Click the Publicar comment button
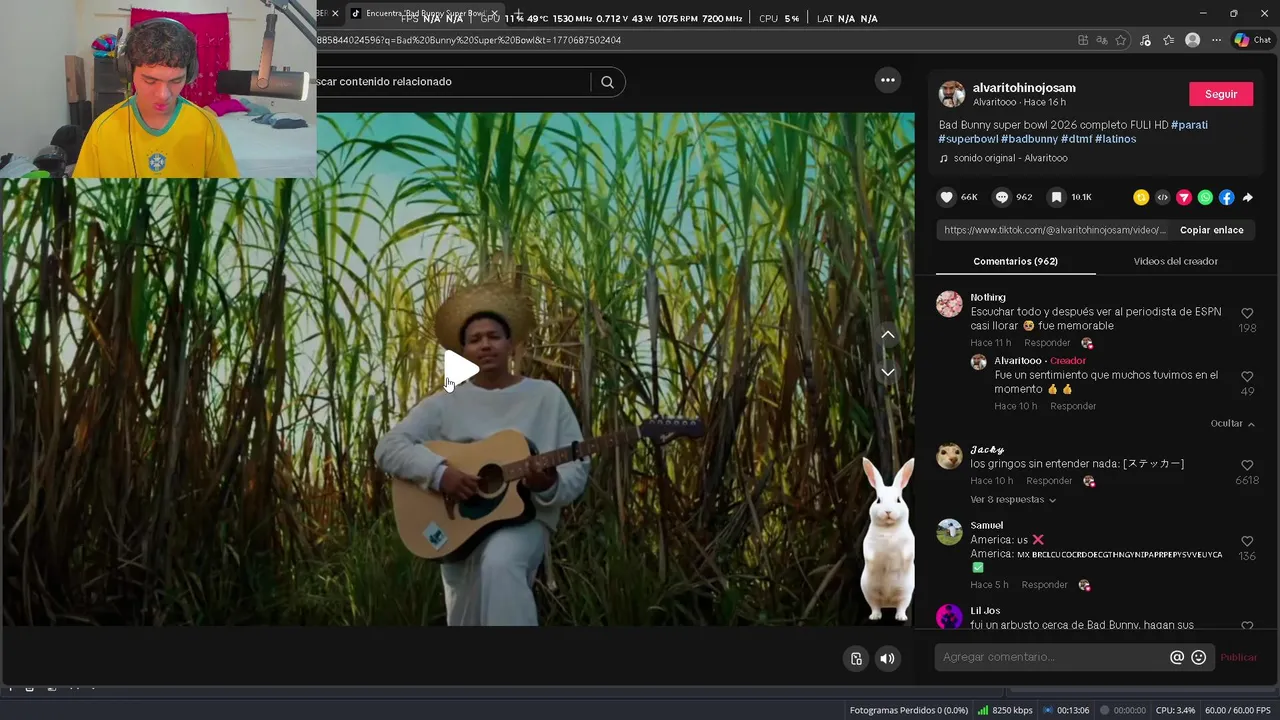Image resolution: width=1280 pixels, height=720 pixels. pos(1239,657)
